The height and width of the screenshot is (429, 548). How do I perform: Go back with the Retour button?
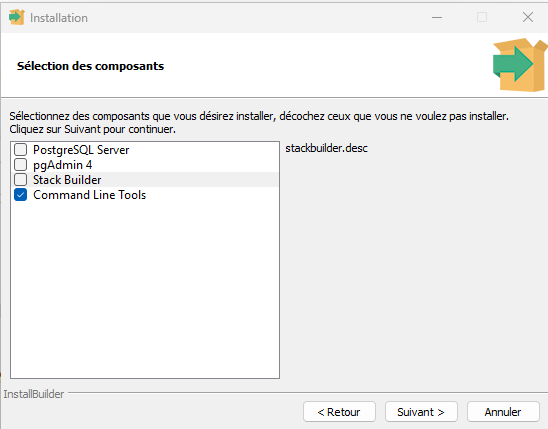tap(339, 412)
